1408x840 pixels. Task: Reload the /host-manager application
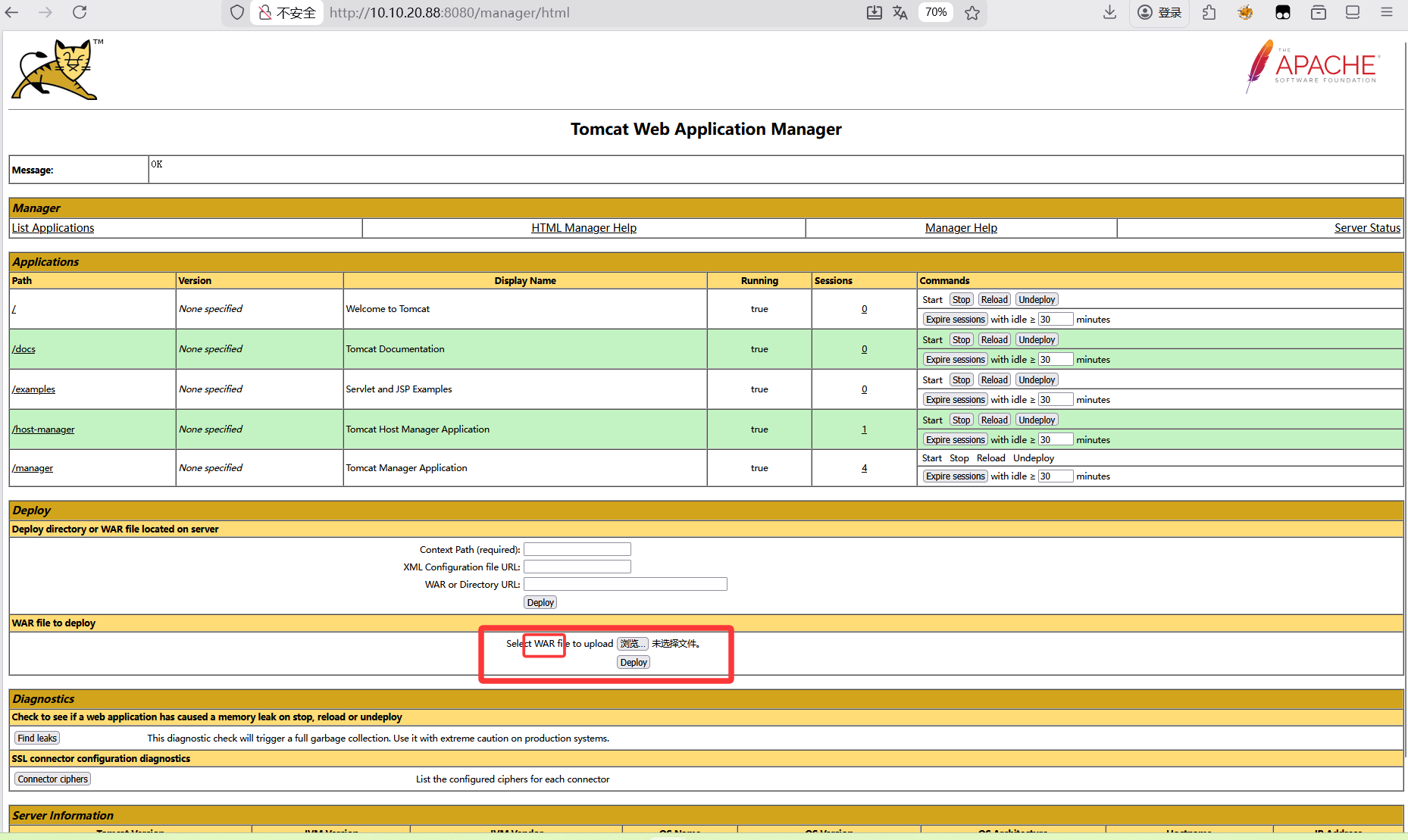coord(994,420)
